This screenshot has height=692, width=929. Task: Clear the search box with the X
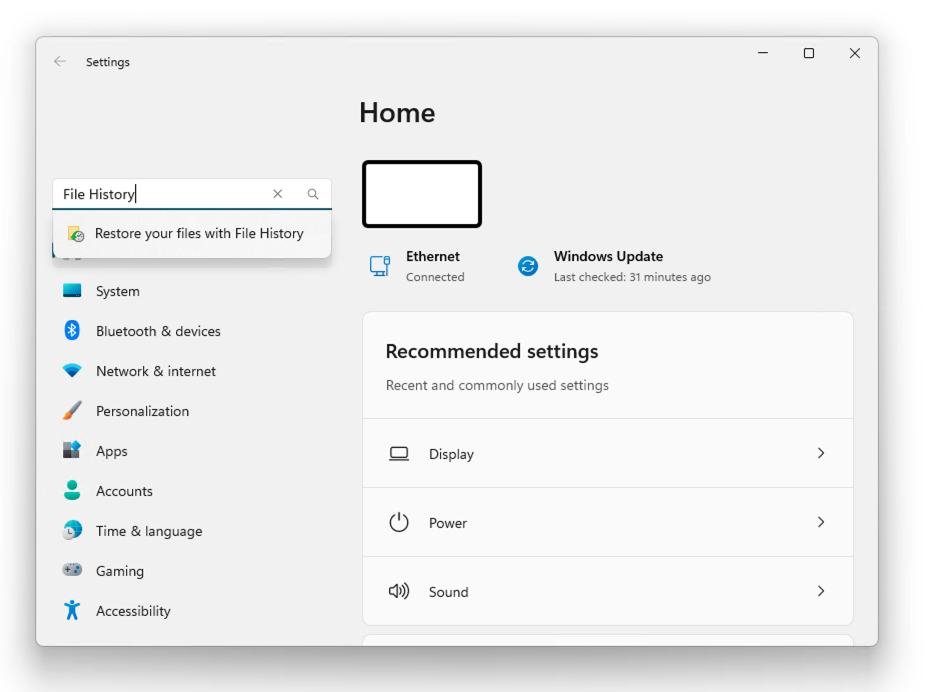[x=277, y=194]
